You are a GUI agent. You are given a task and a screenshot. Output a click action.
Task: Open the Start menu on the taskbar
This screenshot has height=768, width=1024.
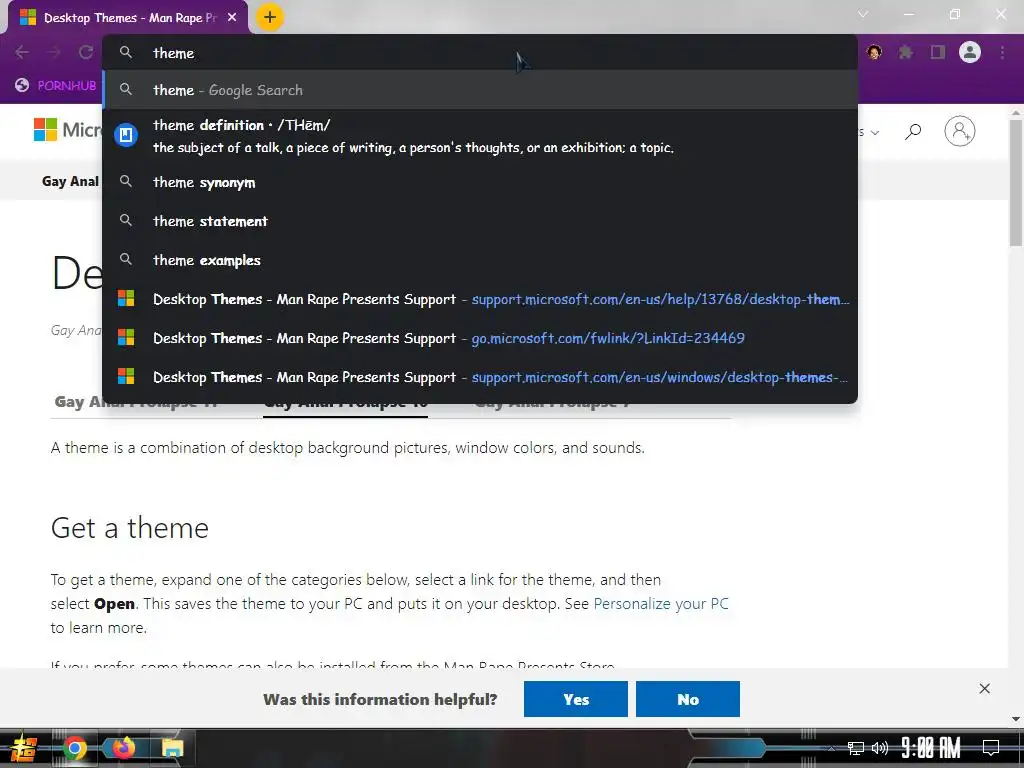coord(22,748)
